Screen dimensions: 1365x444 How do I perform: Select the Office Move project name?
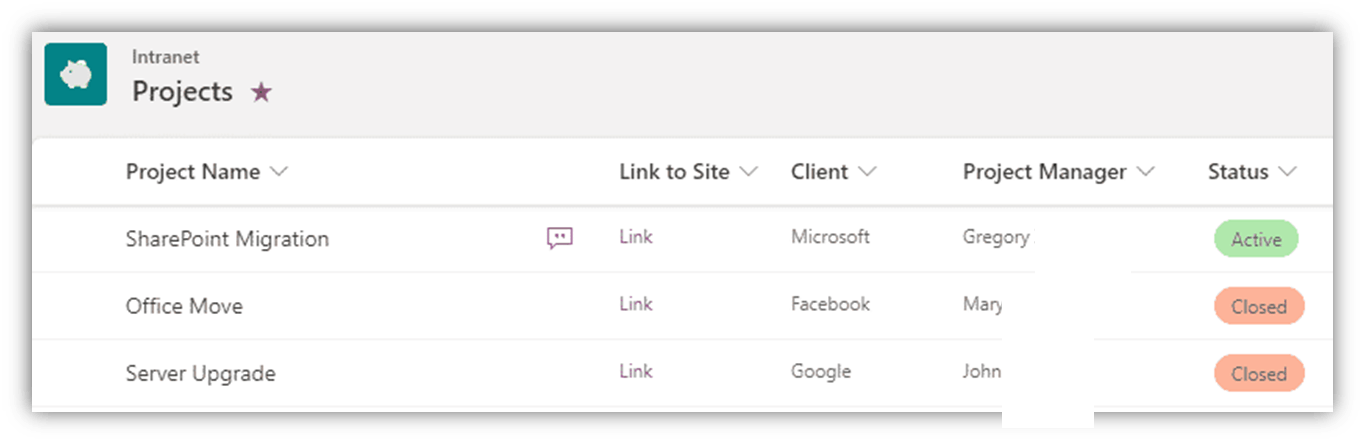184,306
